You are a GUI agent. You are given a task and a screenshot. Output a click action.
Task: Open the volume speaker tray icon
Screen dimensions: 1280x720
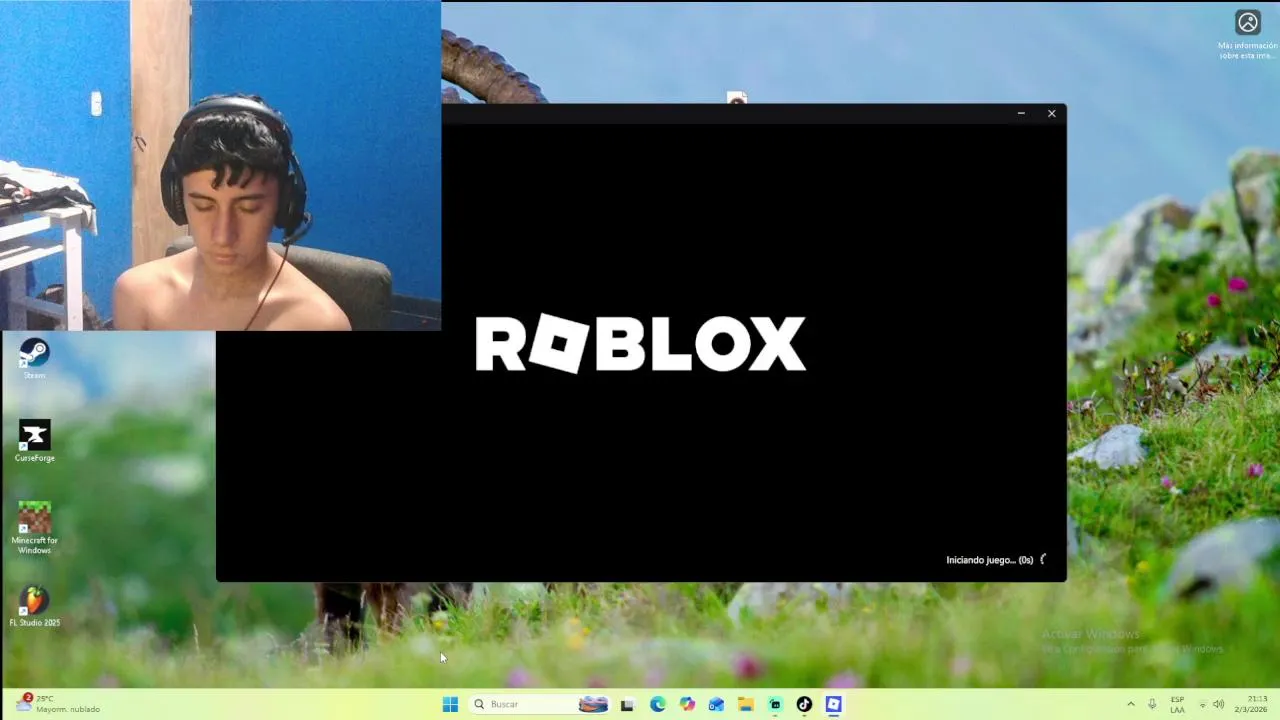(x=1218, y=704)
